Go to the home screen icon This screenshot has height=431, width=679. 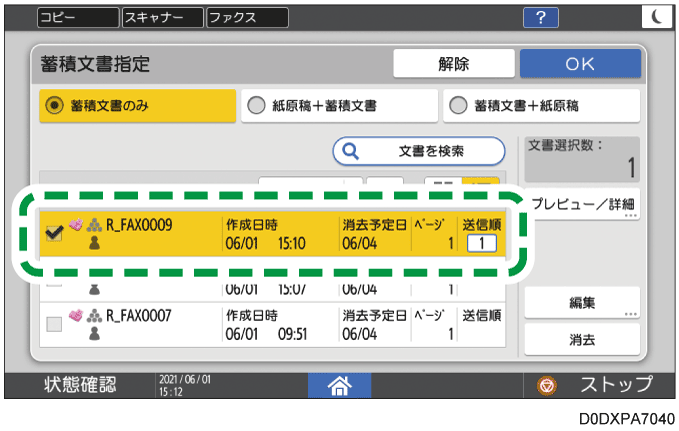340,386
